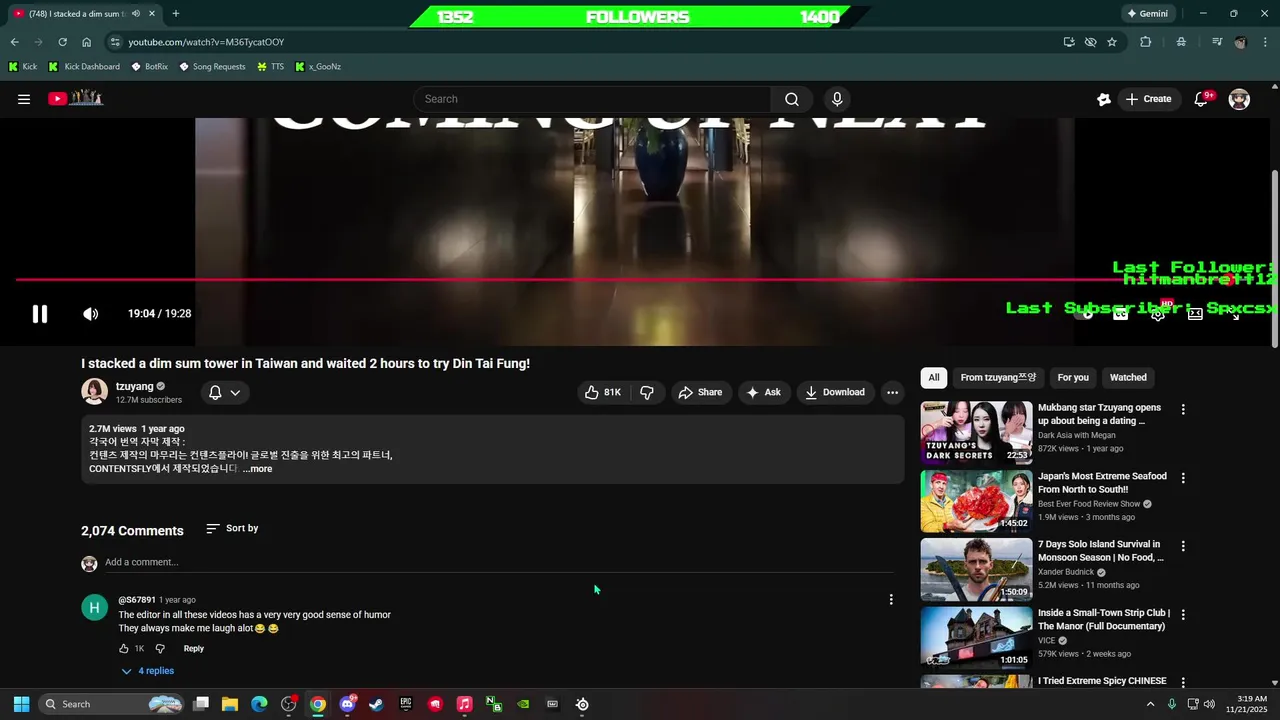1280x720 pixels.
Task: Like the video with thumbs up
Action: pos(603,392)
